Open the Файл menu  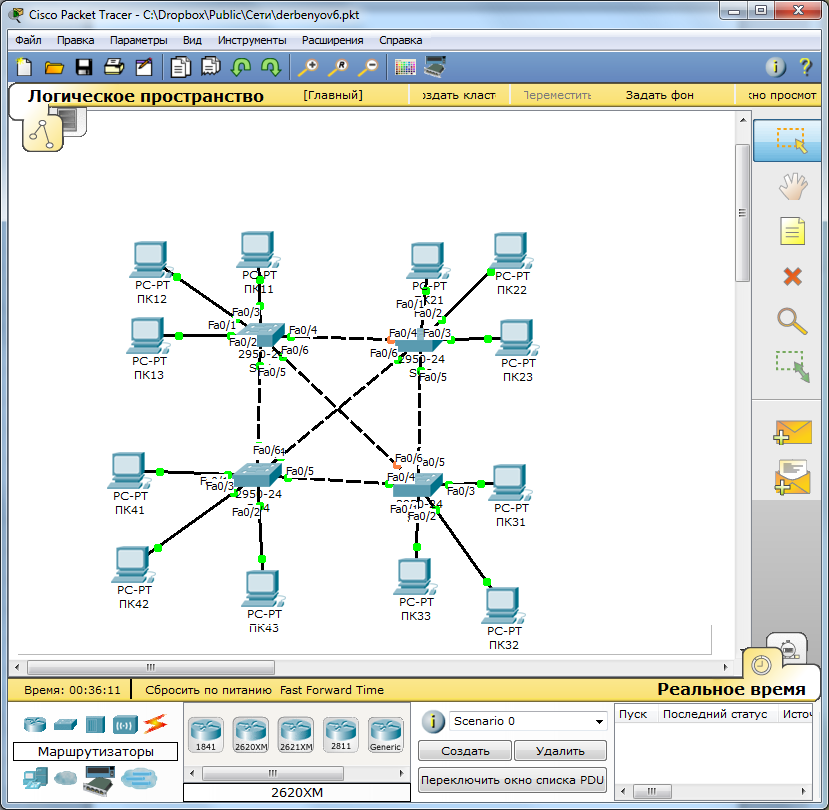[28, 40]
